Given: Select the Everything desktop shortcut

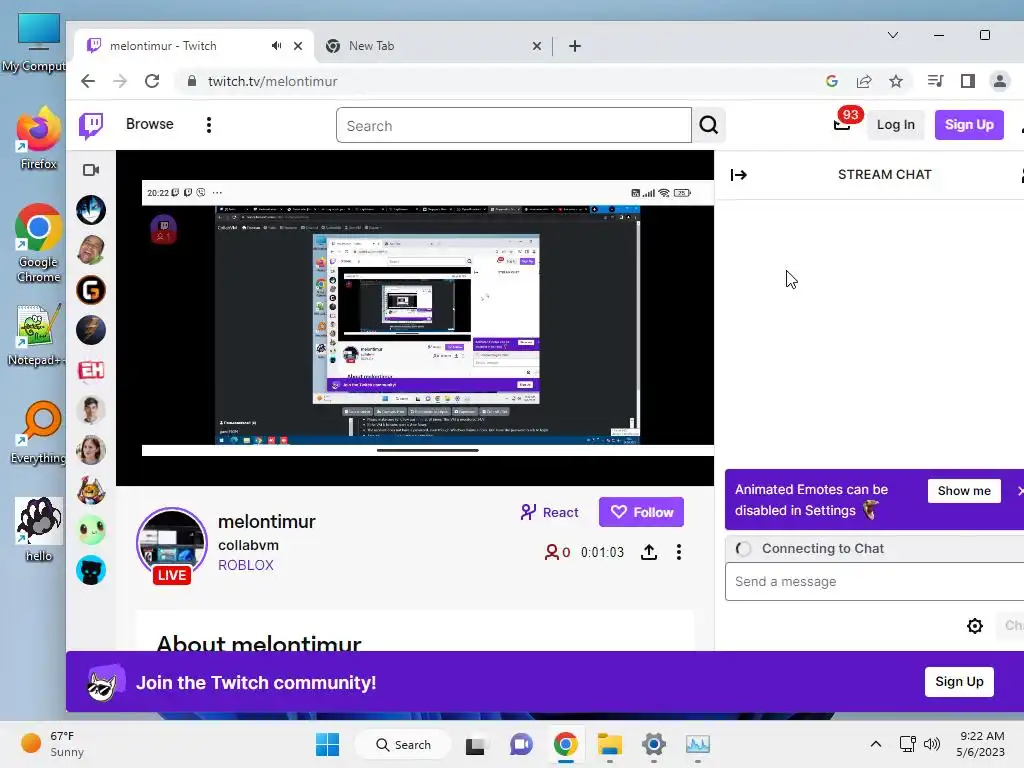Looking at the screenshot, I should tap(38, 432).
